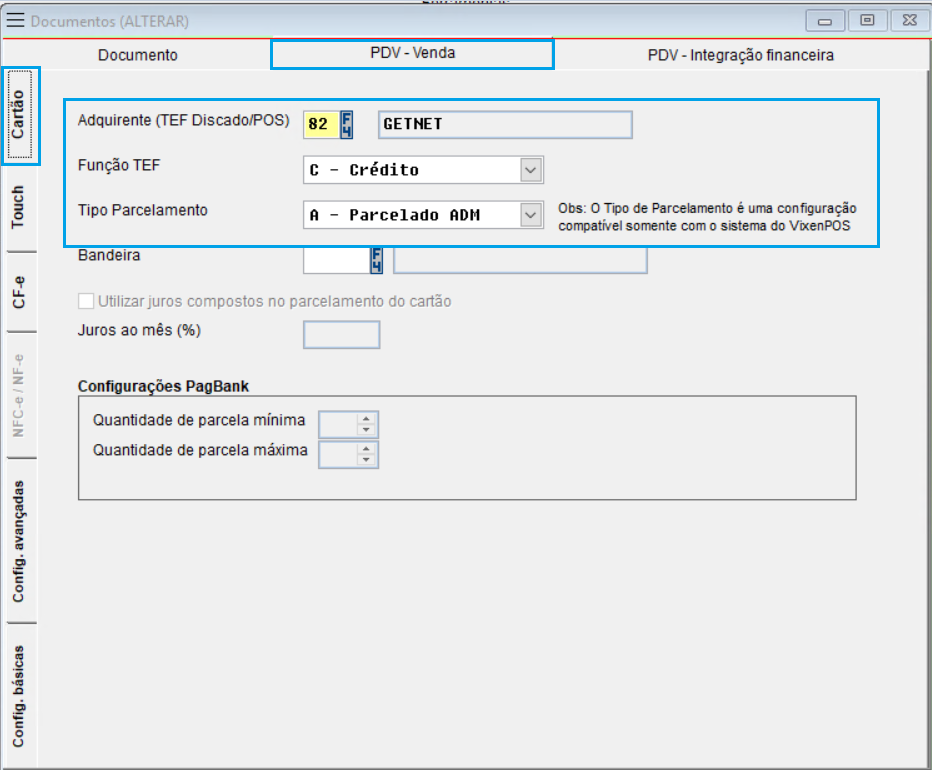Viewport: 932px width, 770px height.
Task: Maximize the Documentos window
Action: (867, 21)
